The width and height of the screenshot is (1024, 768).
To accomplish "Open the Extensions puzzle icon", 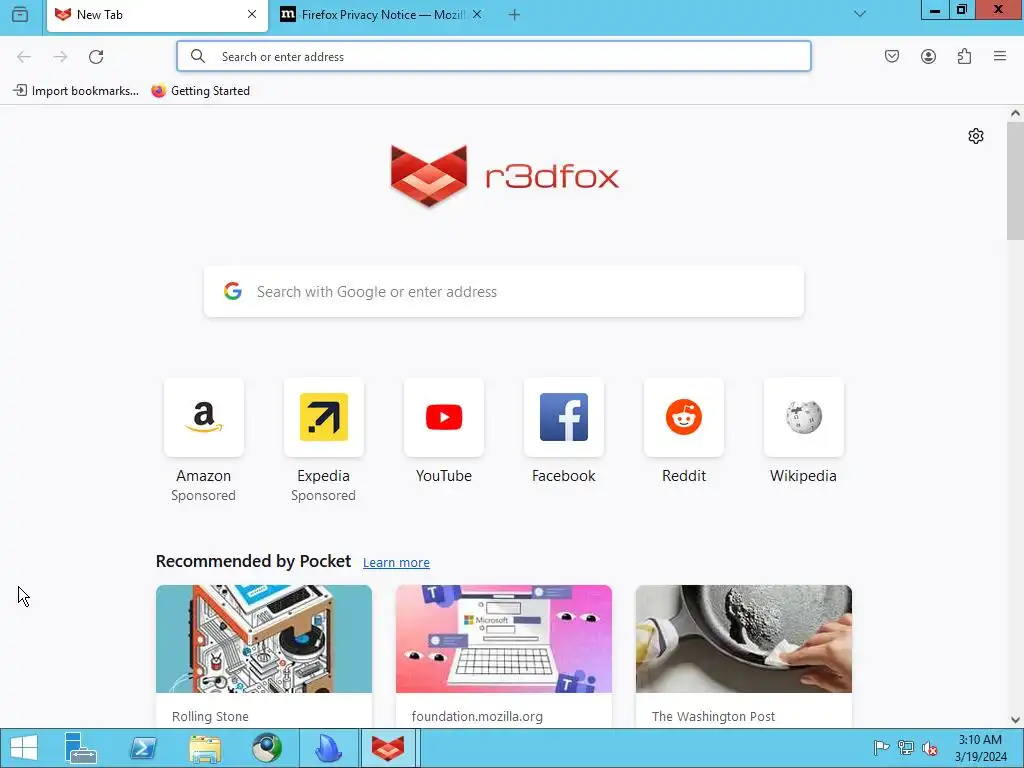I will [964, 56].
